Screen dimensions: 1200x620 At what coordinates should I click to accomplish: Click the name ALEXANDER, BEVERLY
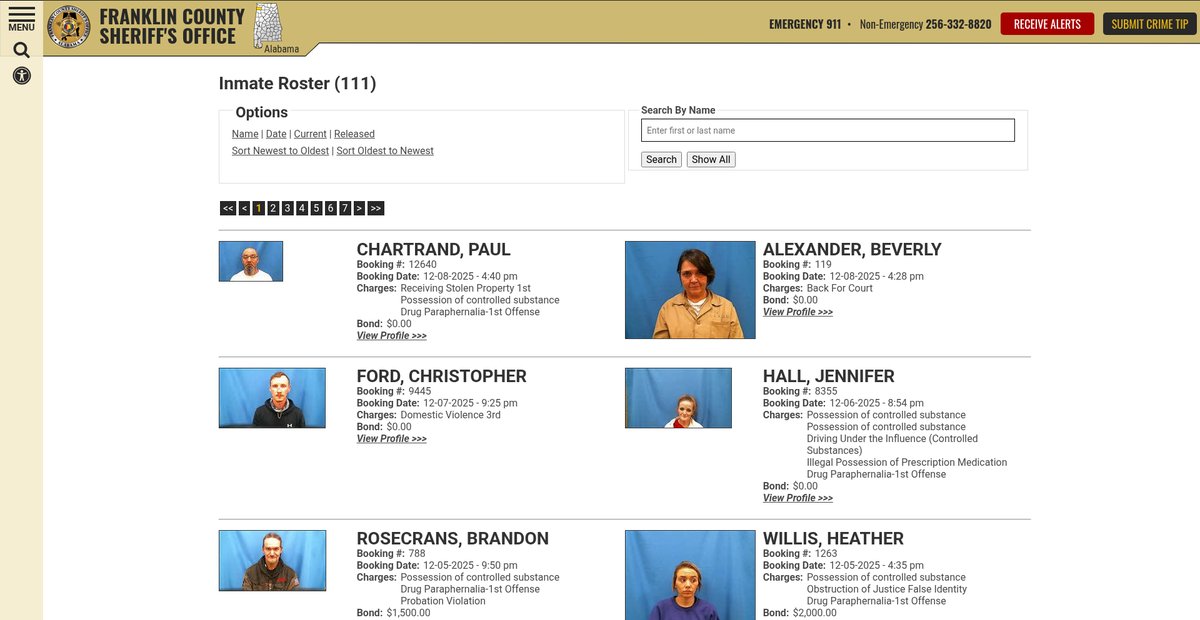(852, 250)
